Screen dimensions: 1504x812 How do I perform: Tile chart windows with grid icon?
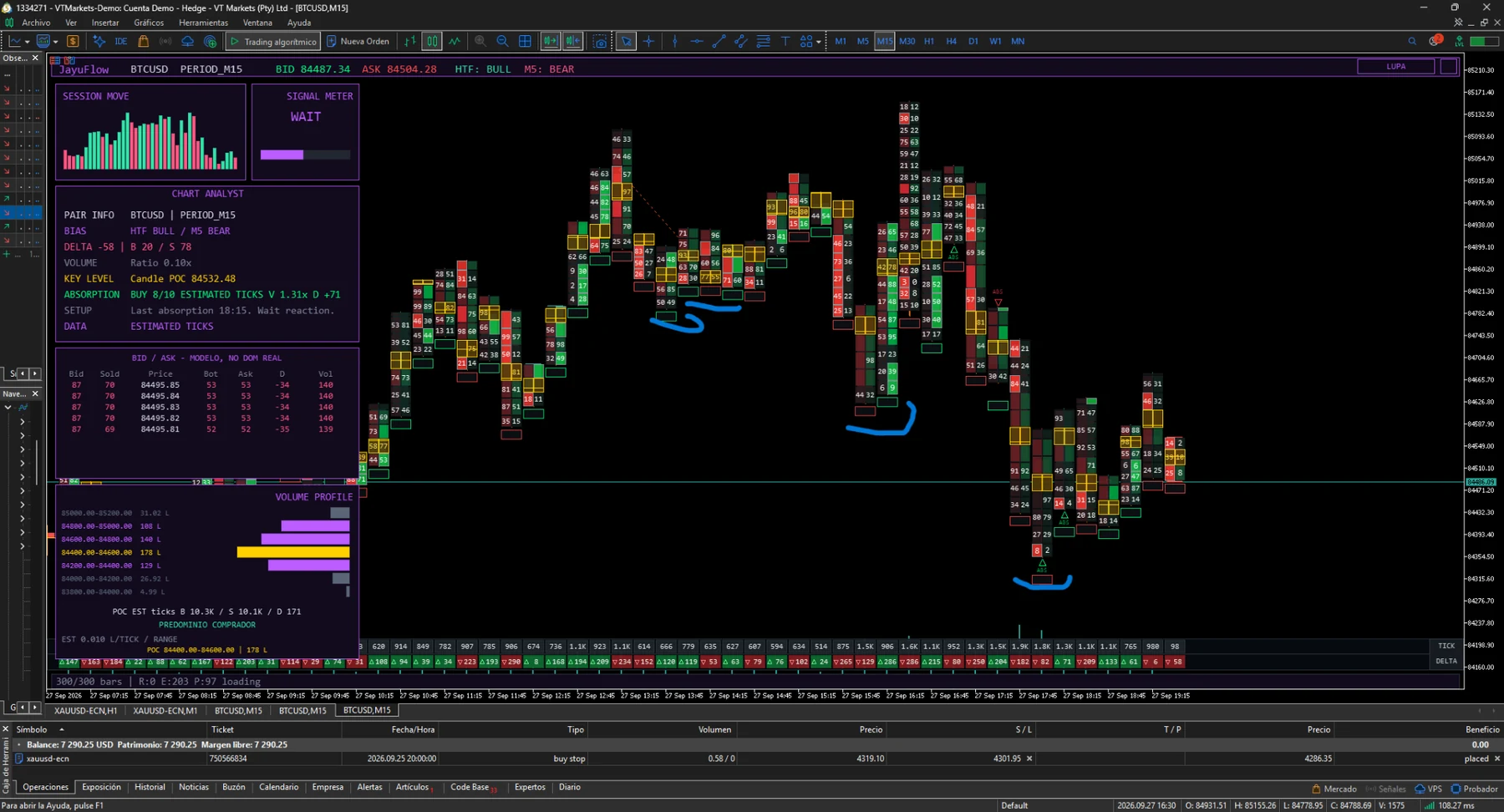(525, 41)
